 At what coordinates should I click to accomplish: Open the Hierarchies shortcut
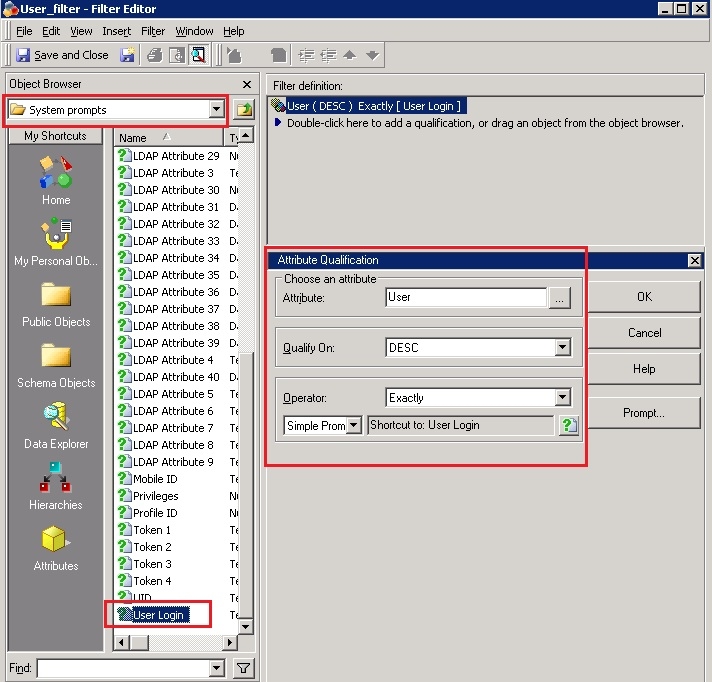(56, 486)
